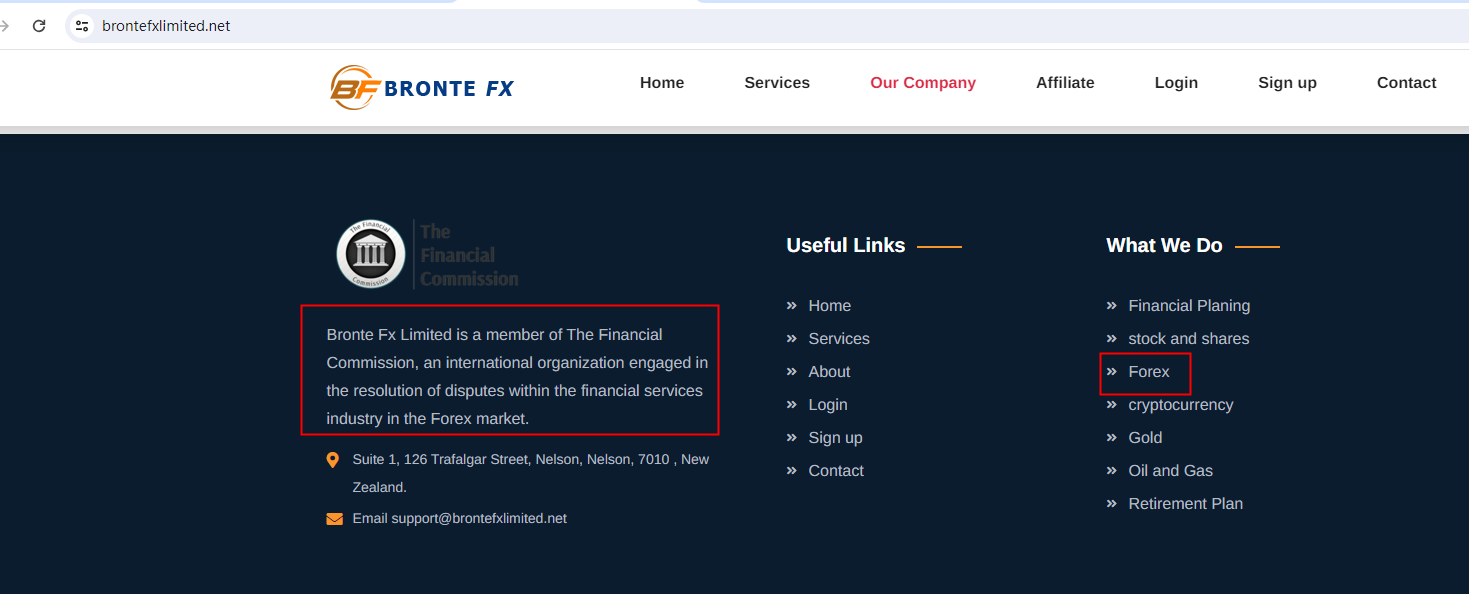Click the support@brontefxlimited.net email text

click(479, 519)
